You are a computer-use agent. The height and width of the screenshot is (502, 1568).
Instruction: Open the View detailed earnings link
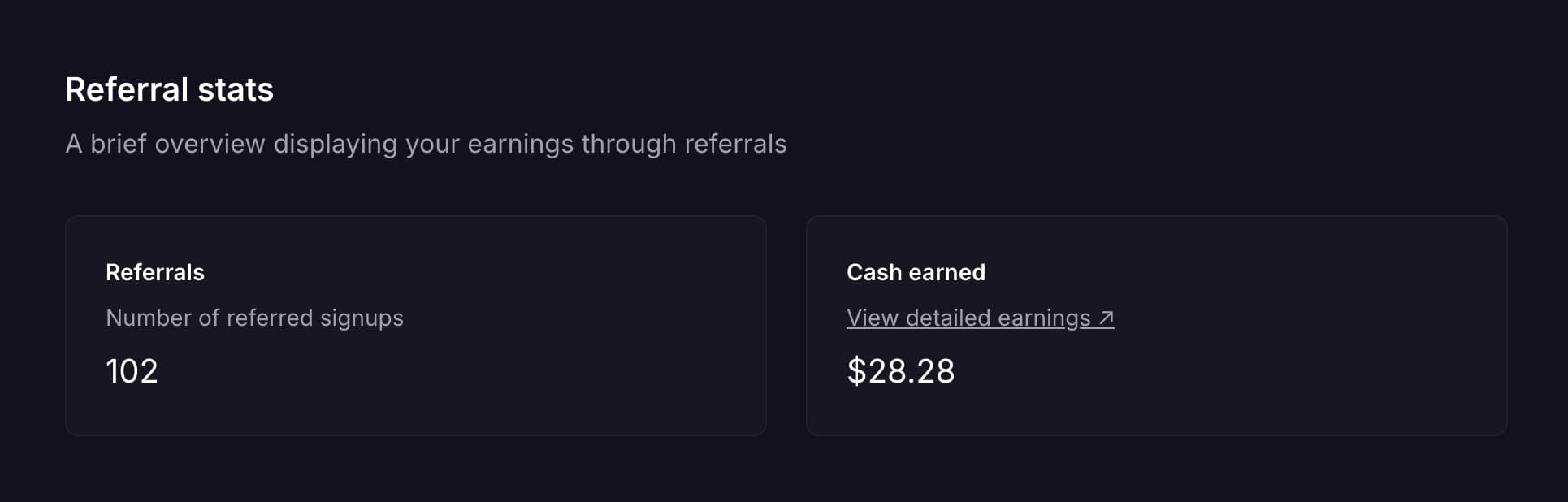[968, 318]
